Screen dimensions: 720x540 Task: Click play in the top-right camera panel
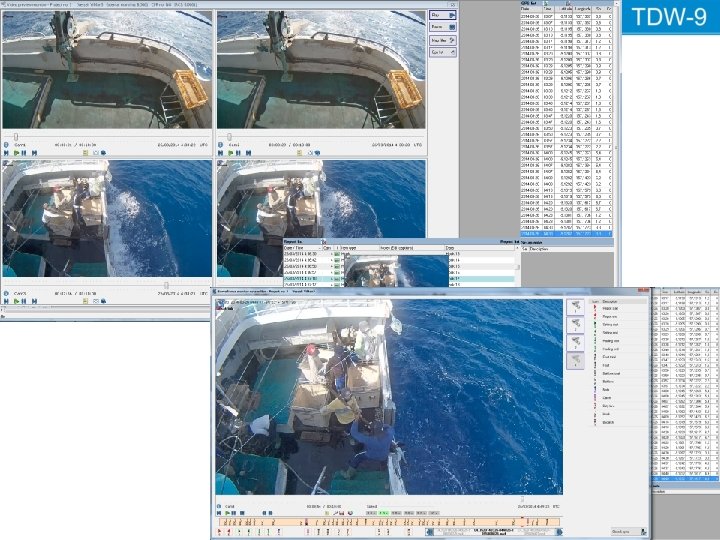click(x=231, y=153)
